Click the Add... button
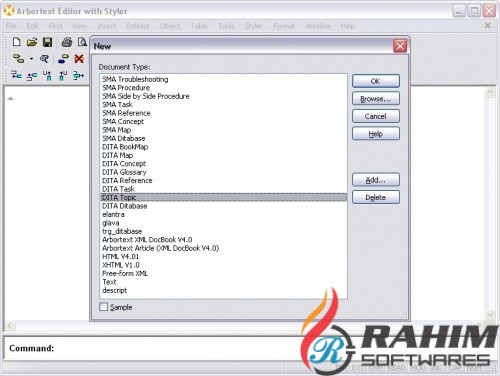 pos(376,180)
